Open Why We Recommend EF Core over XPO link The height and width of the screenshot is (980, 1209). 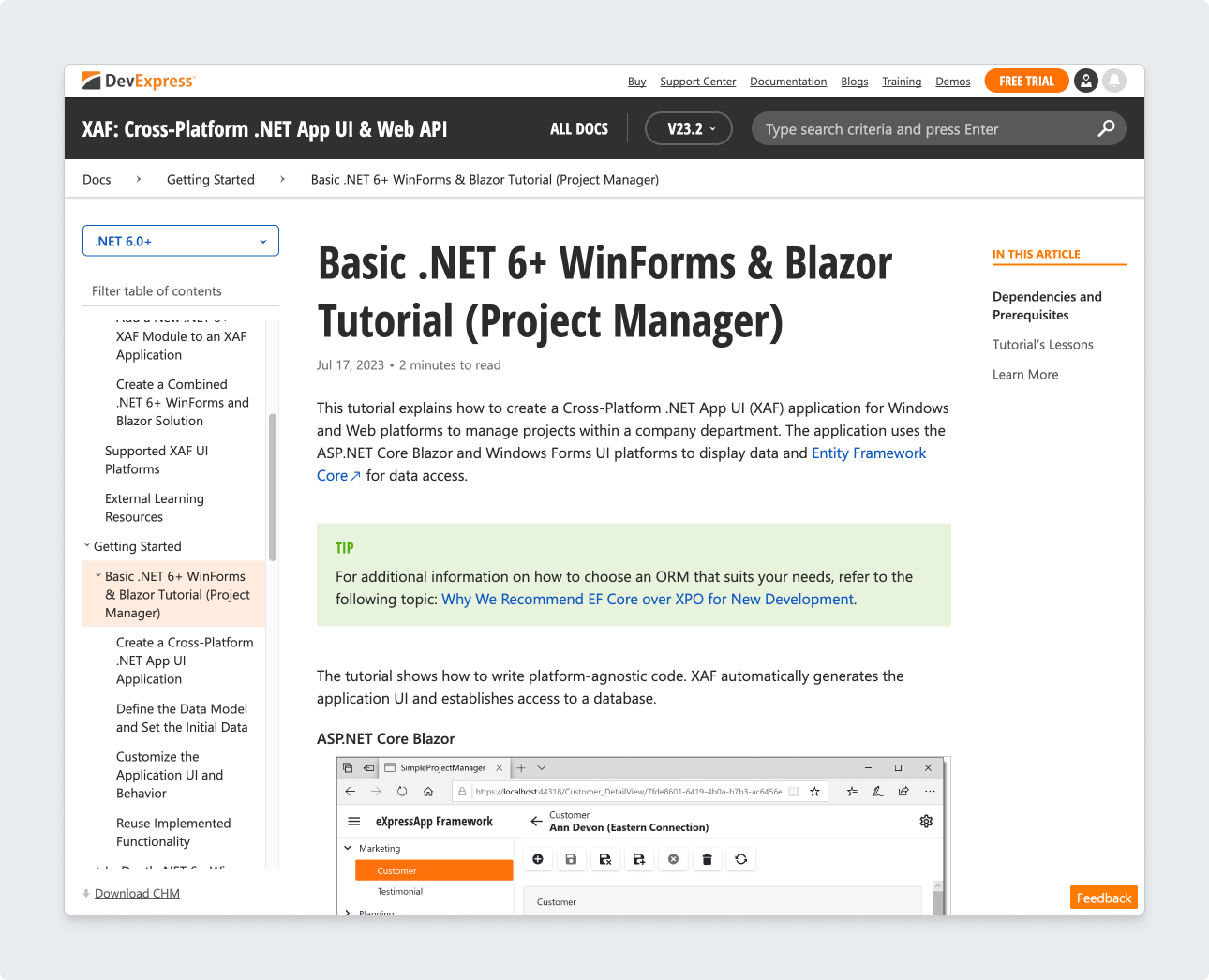tap(648, 600)
